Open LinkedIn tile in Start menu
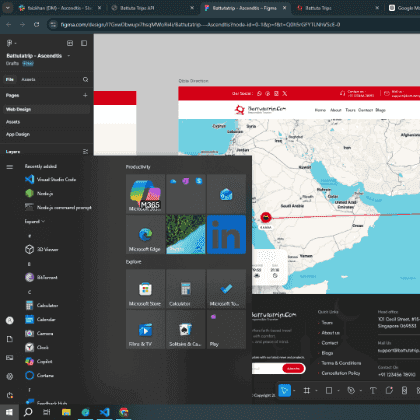The width and height of the screenshot is (420, 420). [226, 234]
